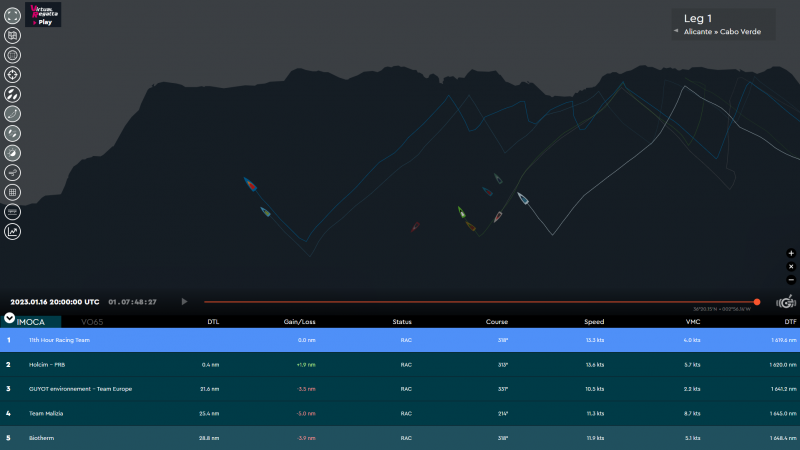Click the replay speed icon beside timeline
Screen dimensions: 800x450
(786, 302)
